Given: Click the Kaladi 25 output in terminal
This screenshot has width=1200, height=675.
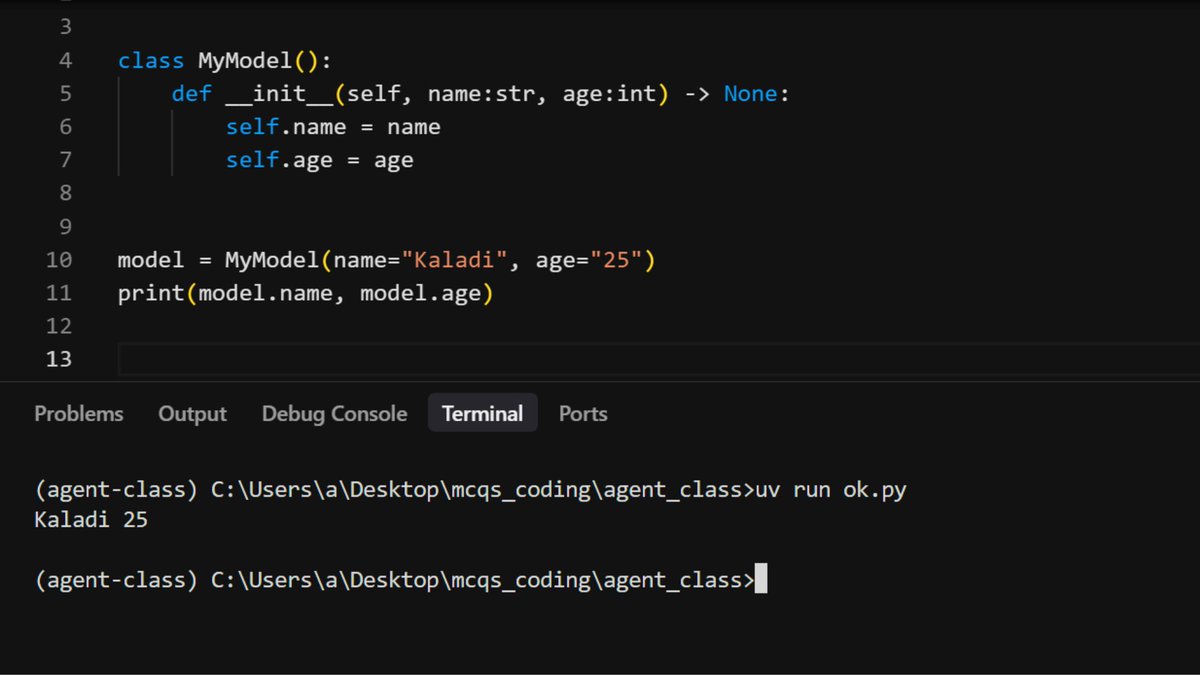Looking at the screenshot, I should pyautogui.click(x=91, y=519).
